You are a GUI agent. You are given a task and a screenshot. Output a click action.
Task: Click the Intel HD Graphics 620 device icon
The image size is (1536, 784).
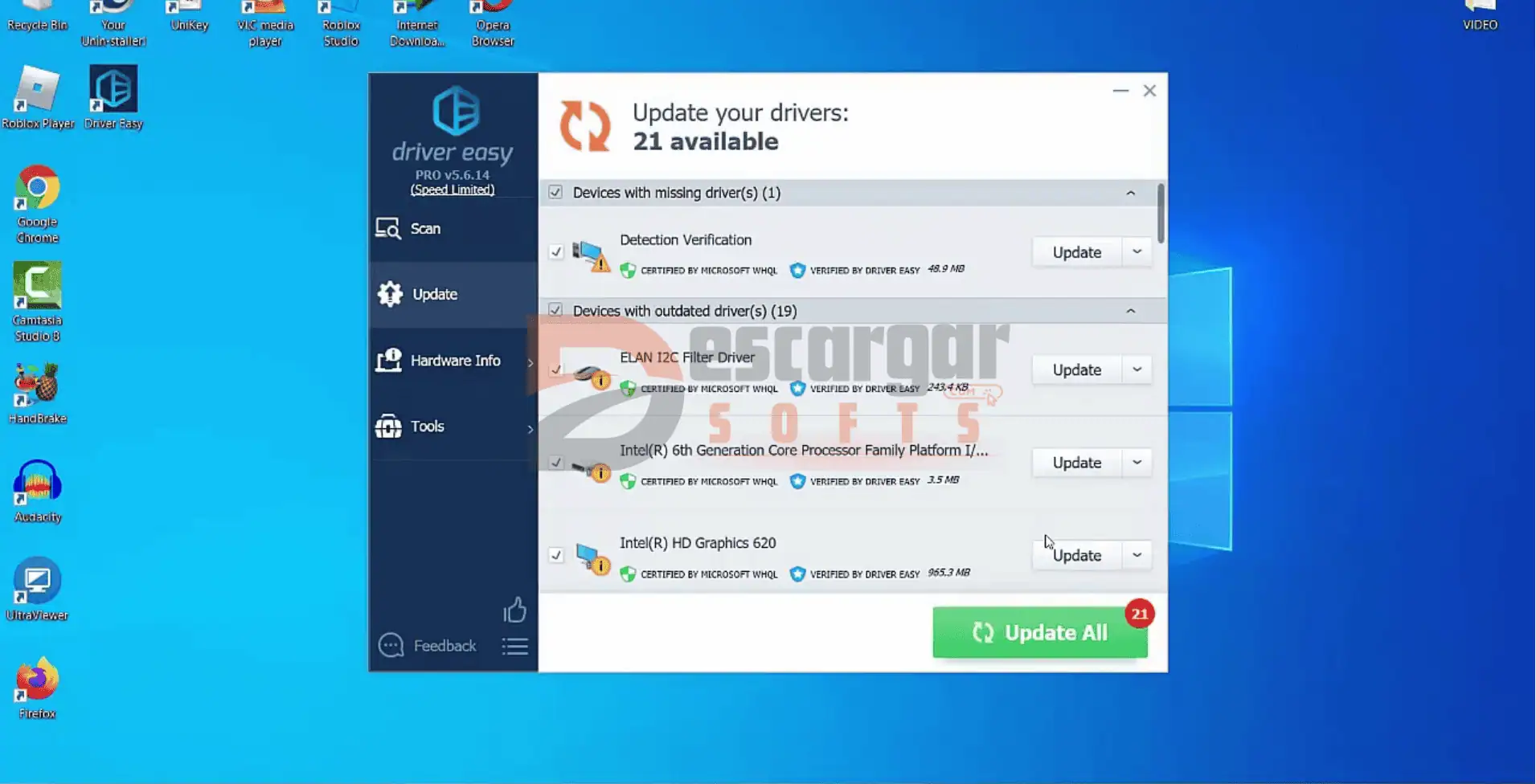coord(592,557)
